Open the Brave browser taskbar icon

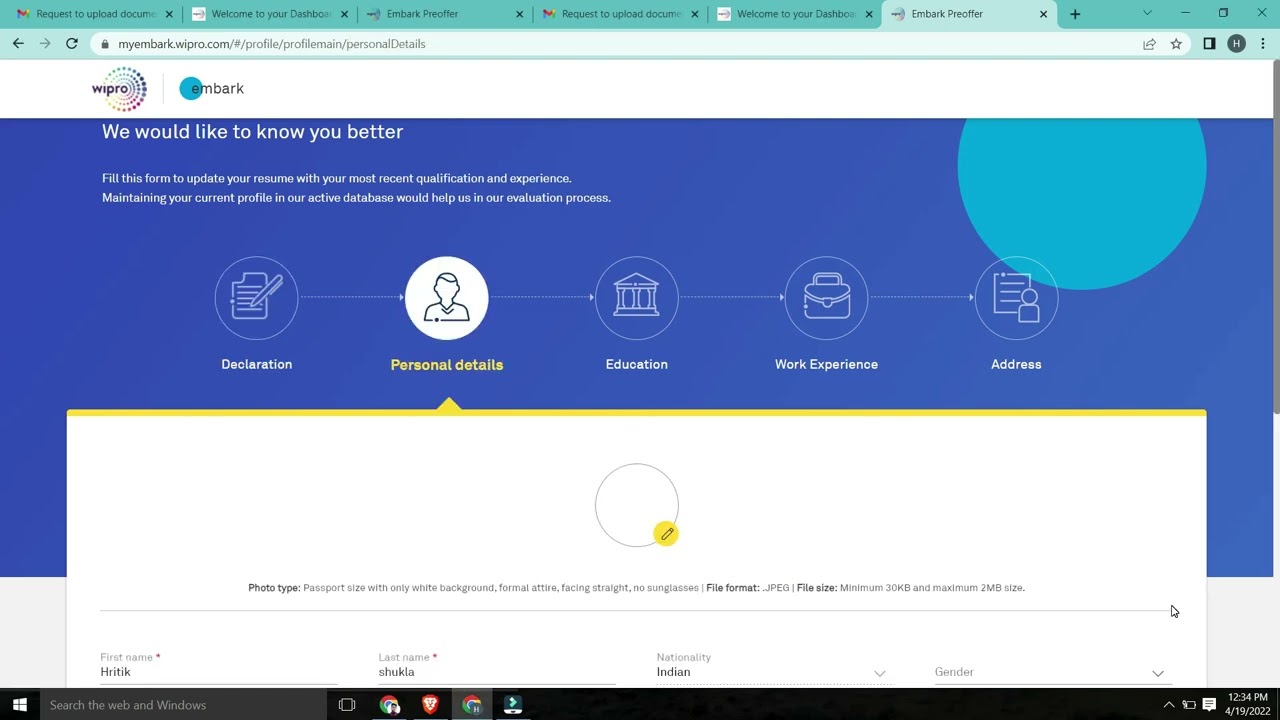click(430, 705)
